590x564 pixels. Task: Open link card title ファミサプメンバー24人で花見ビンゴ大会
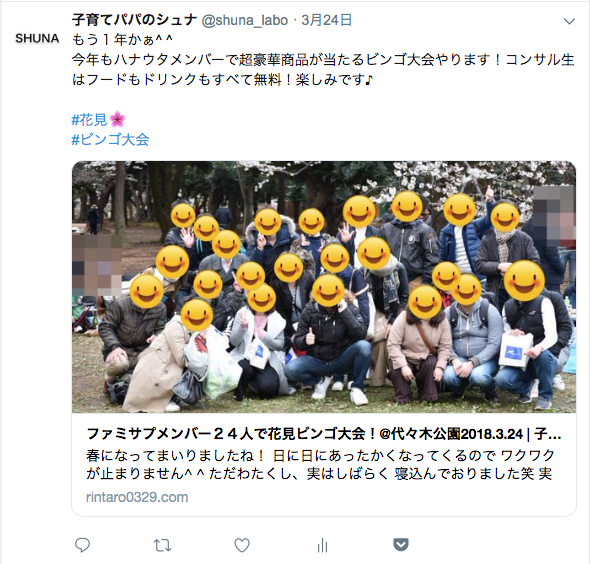click(324, 434)
